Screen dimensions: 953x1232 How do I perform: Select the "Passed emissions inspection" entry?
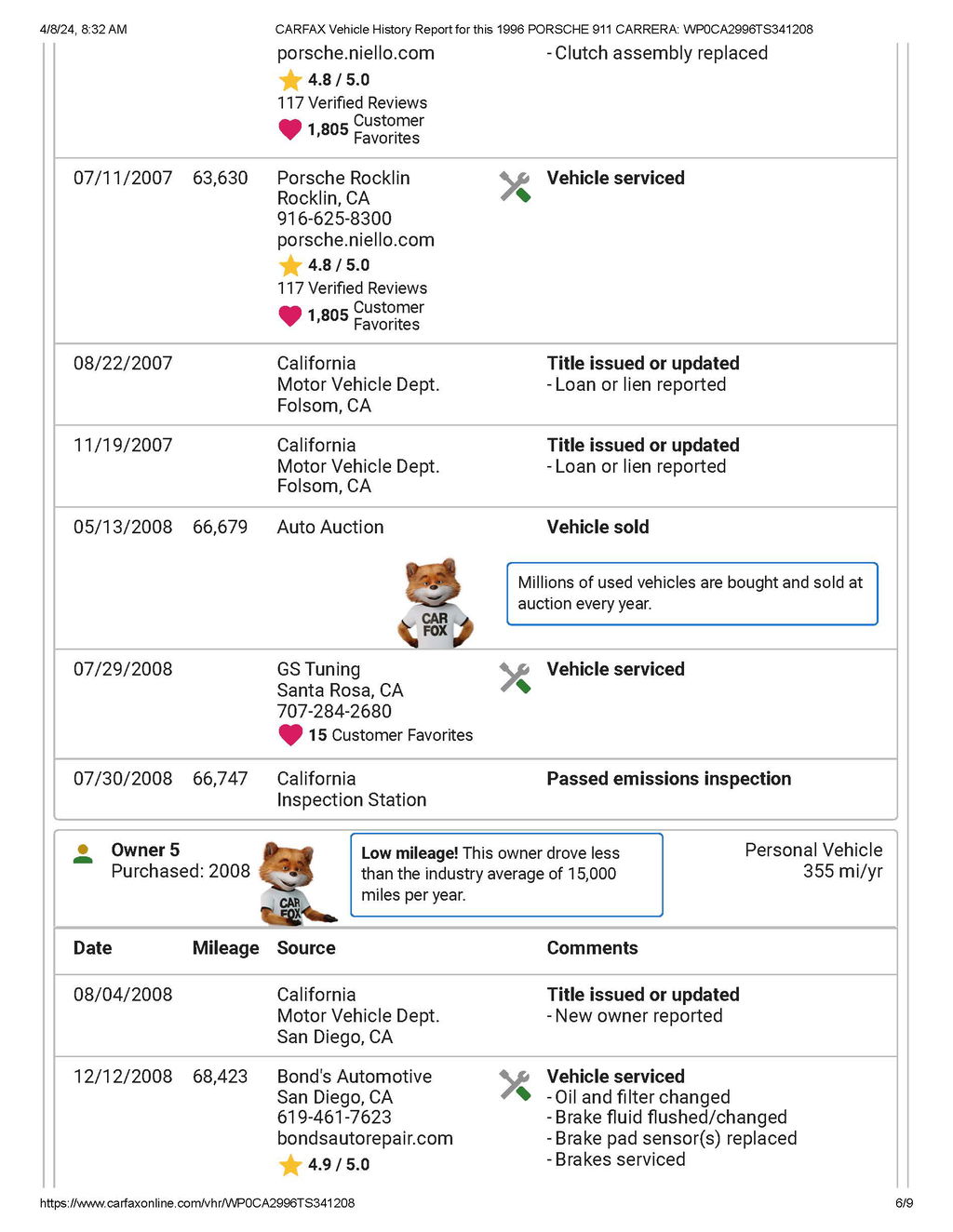tap(668, 779)
